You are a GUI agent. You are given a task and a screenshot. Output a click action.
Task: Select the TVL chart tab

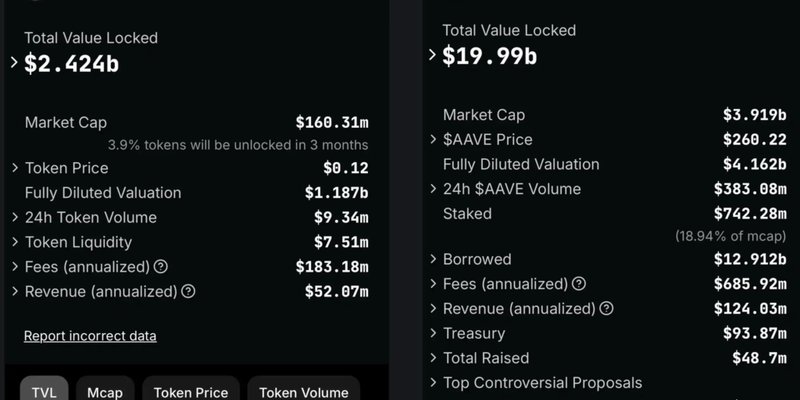pos(44,389)
